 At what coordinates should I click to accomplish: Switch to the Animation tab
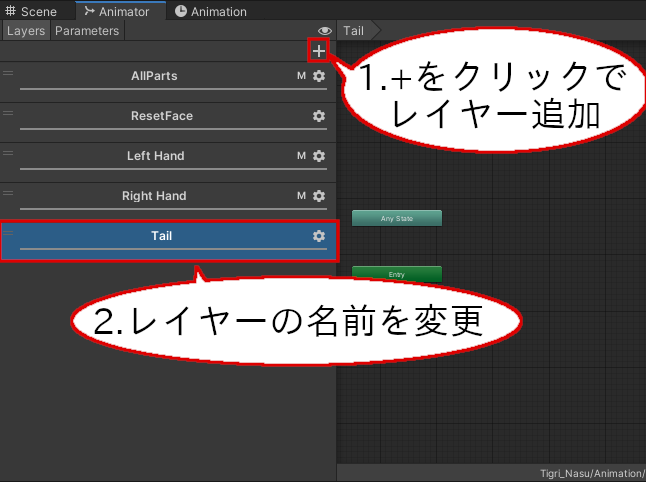tap(211, 11)
